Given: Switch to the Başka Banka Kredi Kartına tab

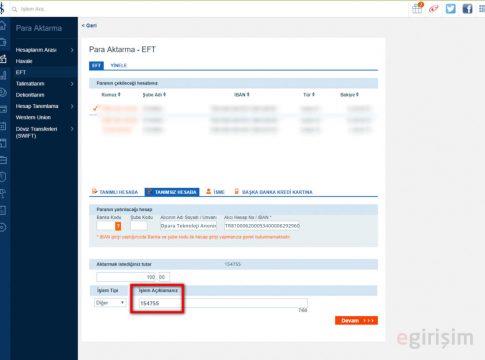Looking at the screenshot, I should click(273, 192).
